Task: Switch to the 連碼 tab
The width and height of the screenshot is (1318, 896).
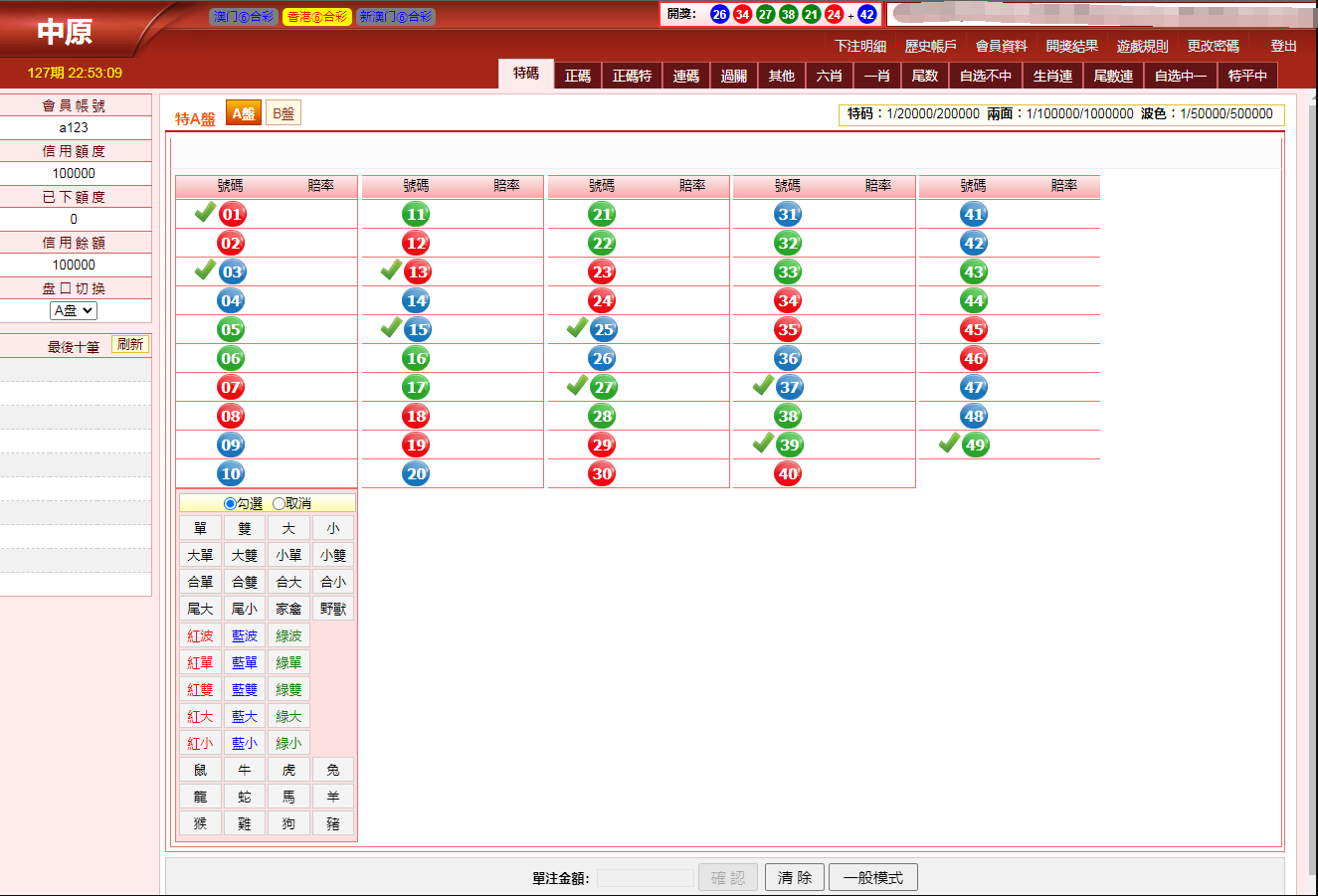Action: pyautogui.click(x=685, y=77)
